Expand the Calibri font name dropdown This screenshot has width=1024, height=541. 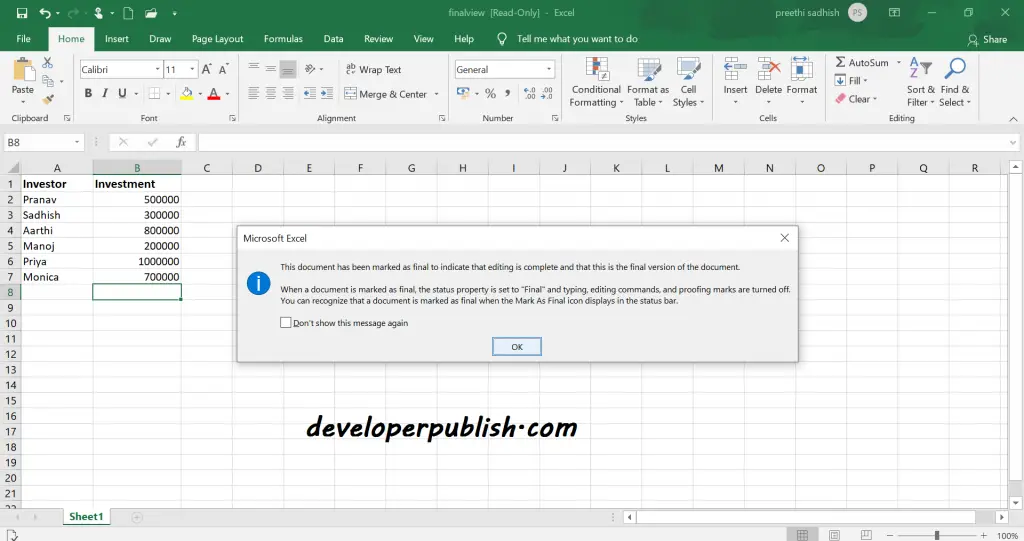click(x=157, y=69)
